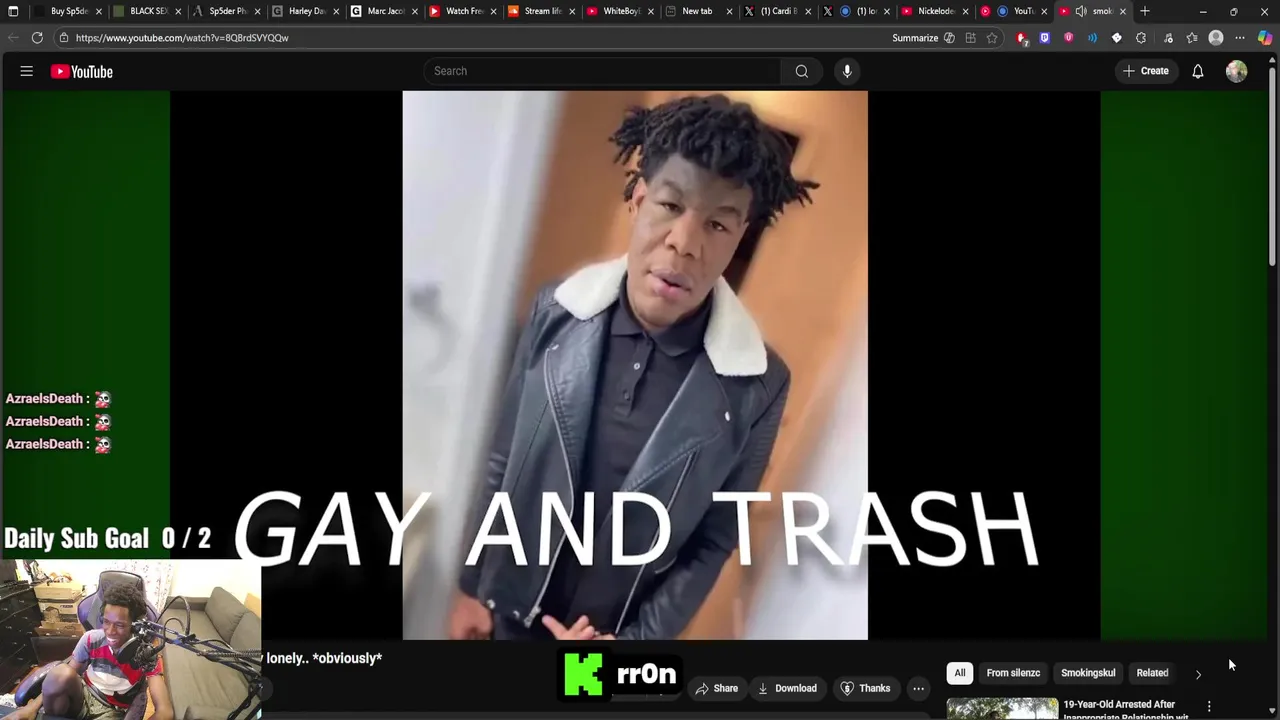This screenshot has width=1280, height=720.
Task: Open the Twitch extension icon
Action: pos(1045,38)
